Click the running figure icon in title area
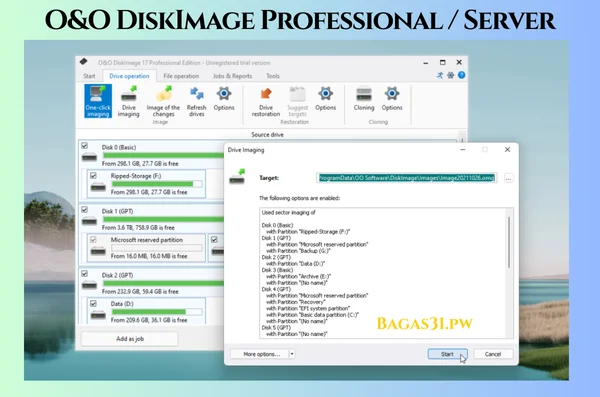600x397 pixels. (440, 75)
